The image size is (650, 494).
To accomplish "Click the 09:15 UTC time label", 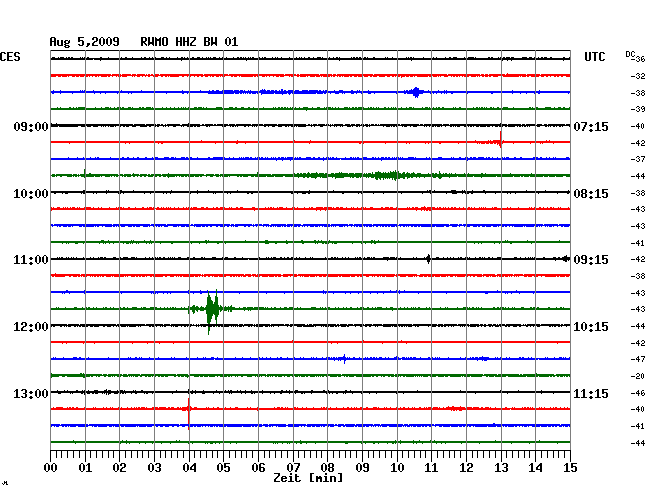I will point(591,260).
